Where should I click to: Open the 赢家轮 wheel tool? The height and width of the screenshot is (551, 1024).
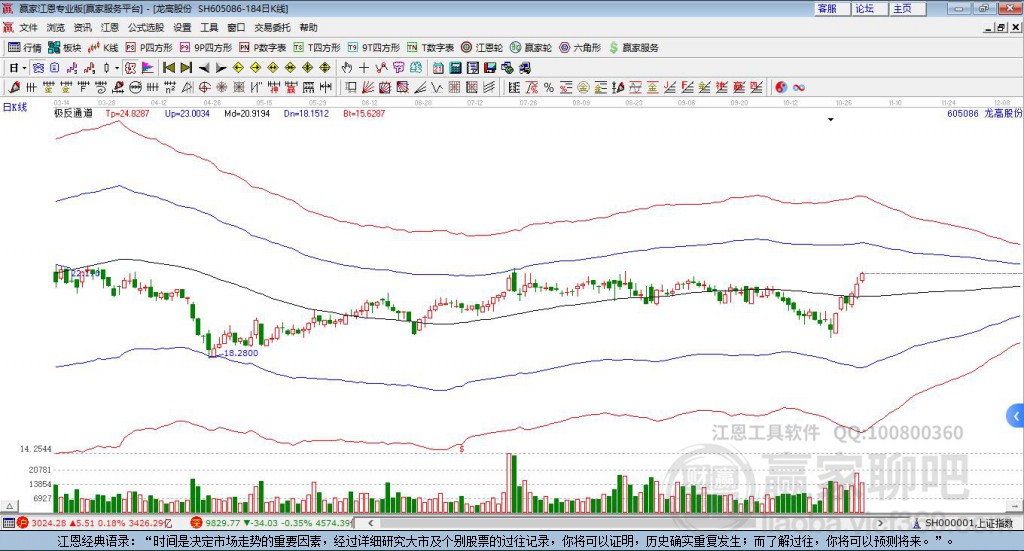(x=531, y=48)
